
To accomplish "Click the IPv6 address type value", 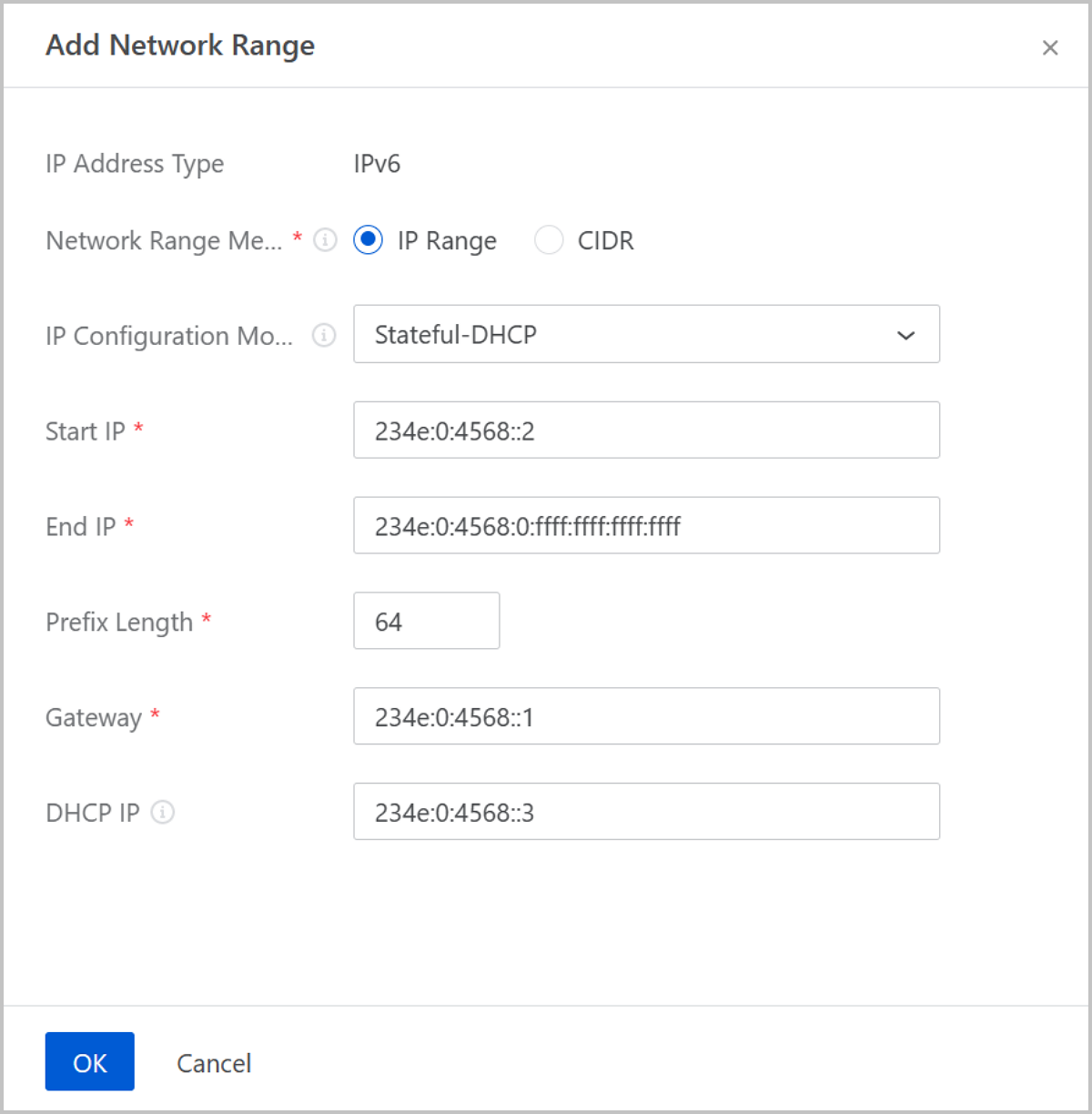I will 377,164.
